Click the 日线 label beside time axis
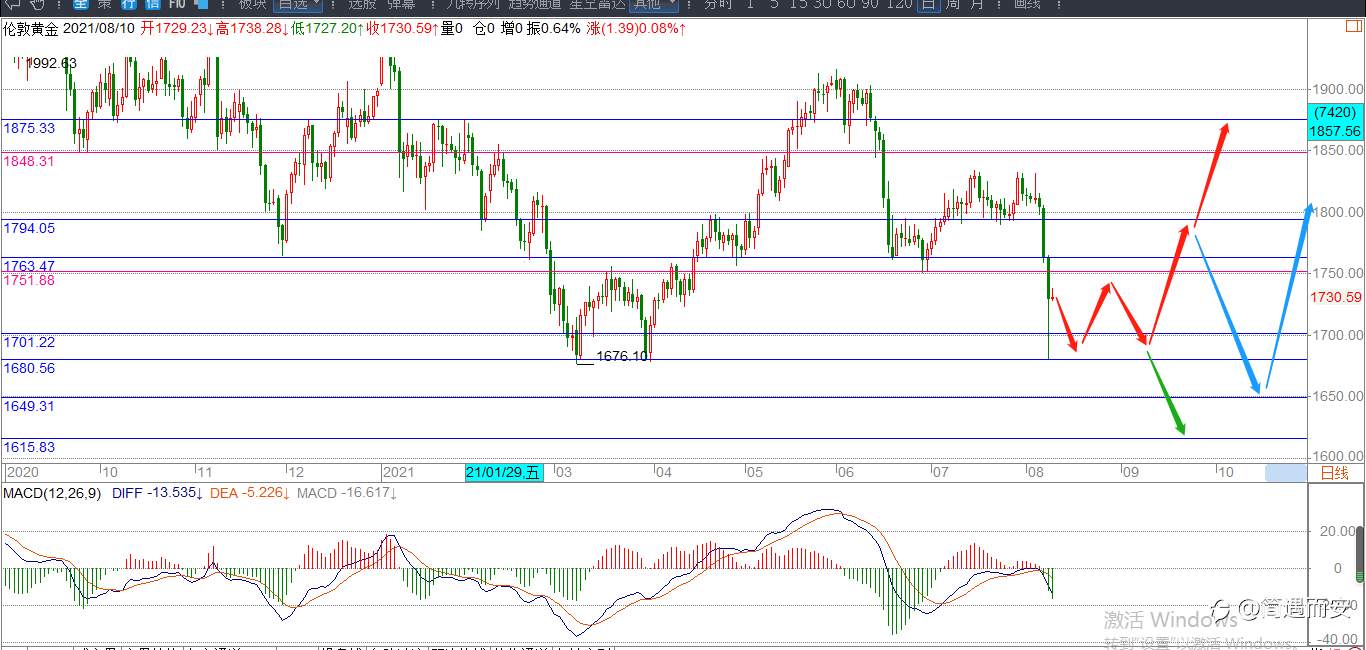1366x650 pixels. tap(1334, 473)
